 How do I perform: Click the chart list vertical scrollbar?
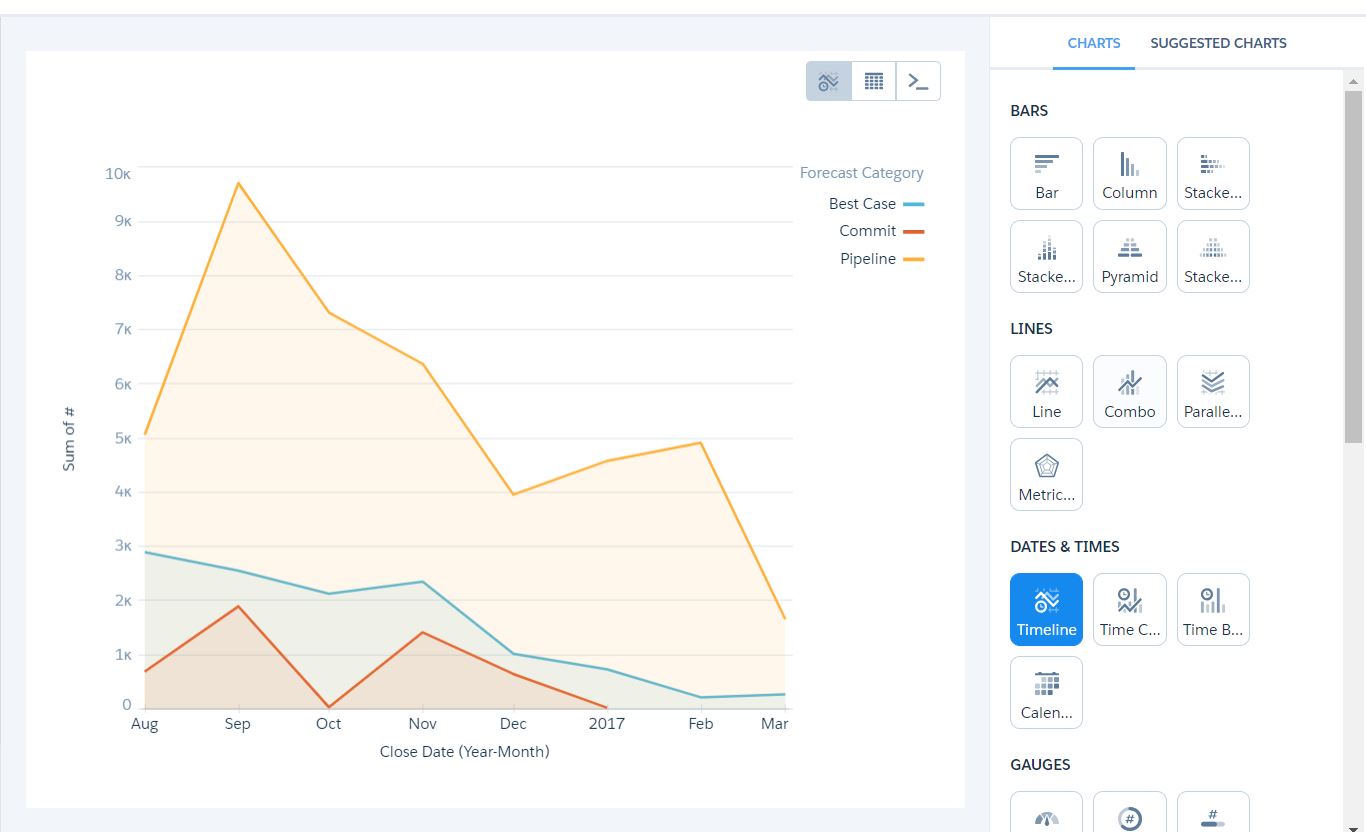click(x=1353, y=266)
